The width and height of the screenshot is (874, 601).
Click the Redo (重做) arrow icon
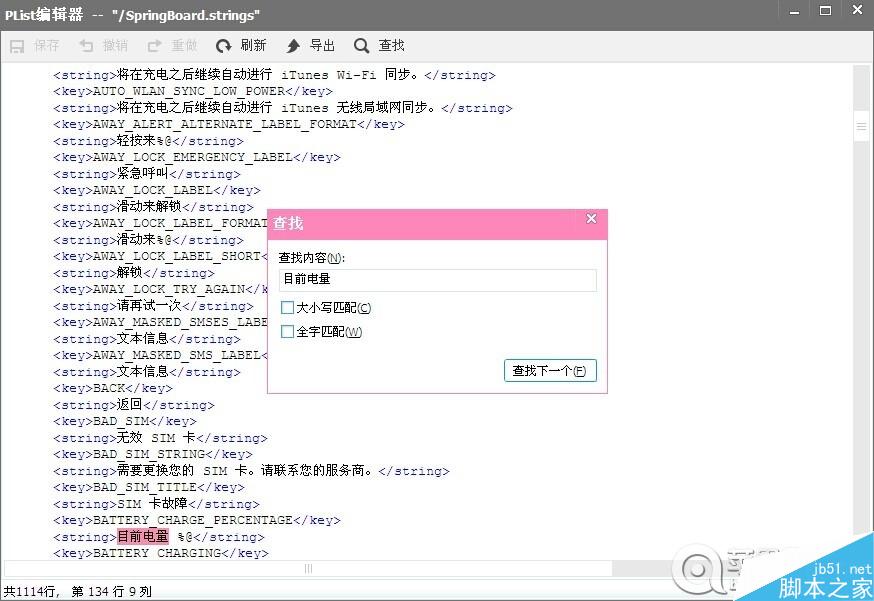[154, 46]
